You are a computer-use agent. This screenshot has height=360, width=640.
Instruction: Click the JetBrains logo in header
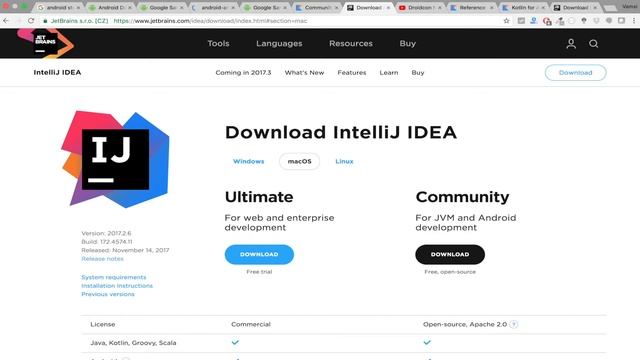tap(45, 43)
